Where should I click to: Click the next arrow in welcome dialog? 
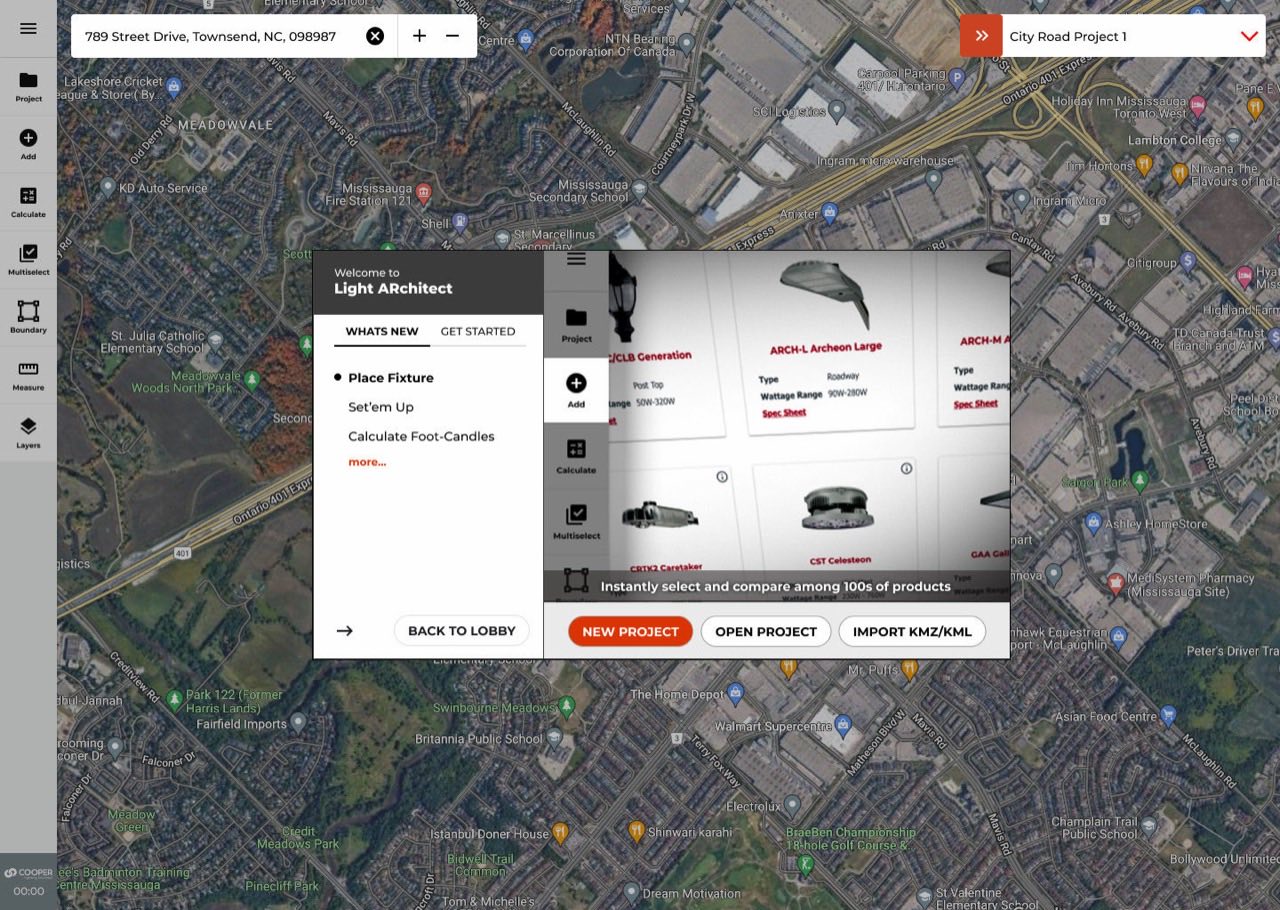pyautogui.click(x=345, y=631)
